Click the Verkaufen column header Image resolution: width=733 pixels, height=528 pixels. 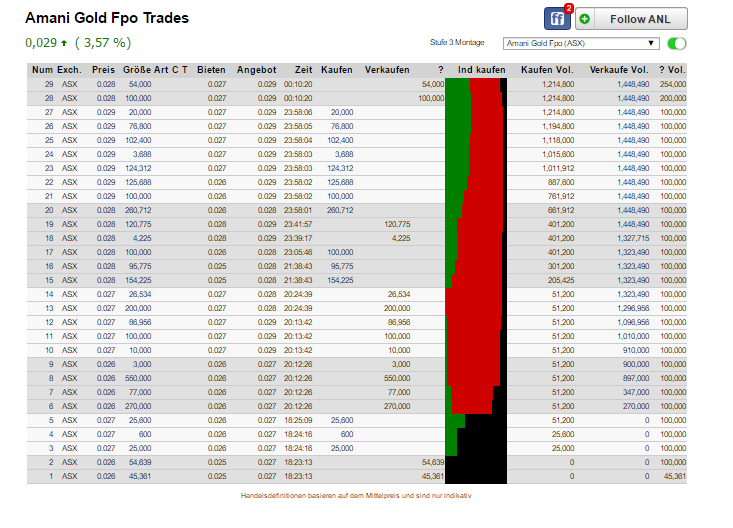pos(387,70)
